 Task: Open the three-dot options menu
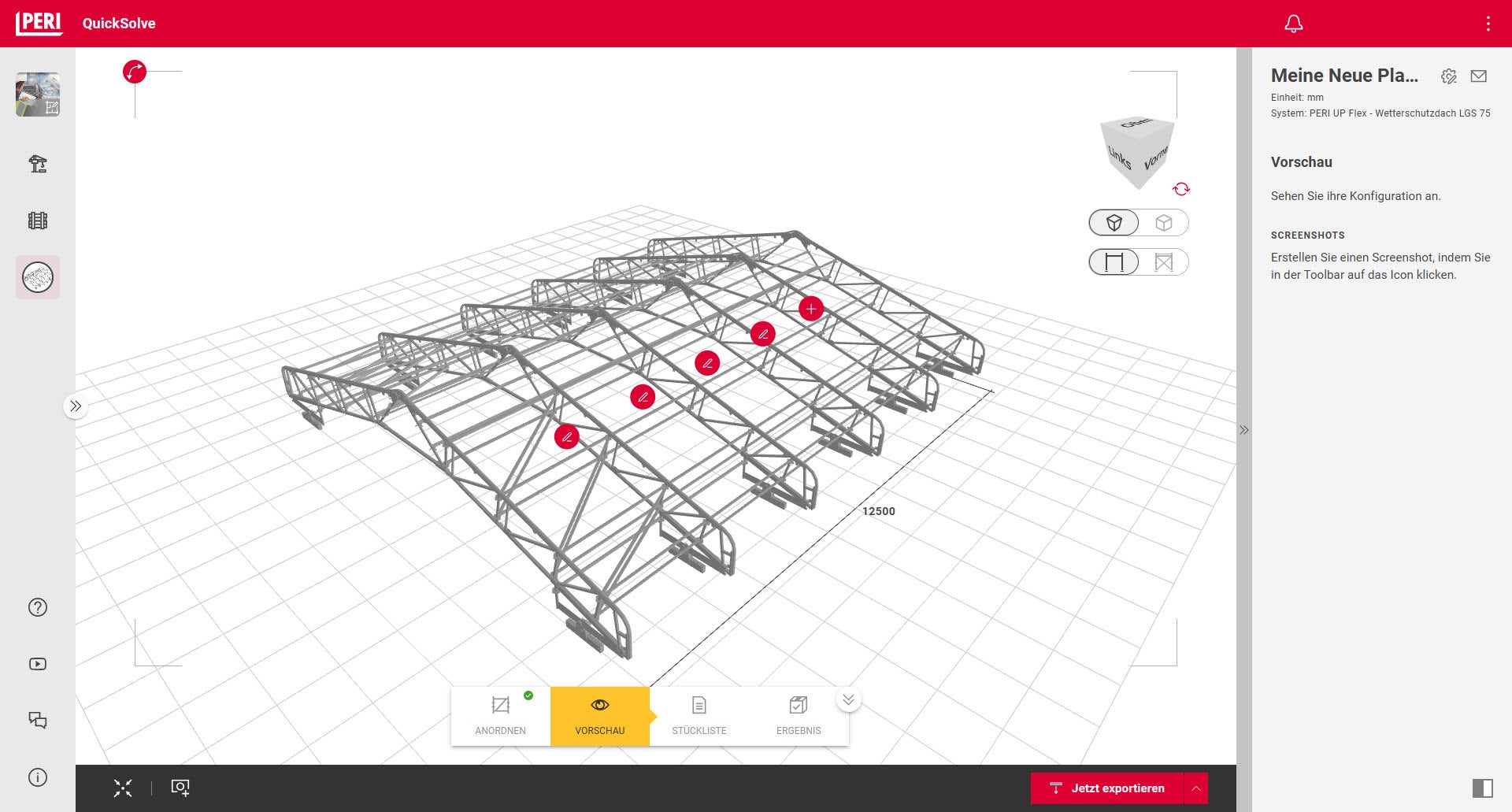tap(1488, 24)
